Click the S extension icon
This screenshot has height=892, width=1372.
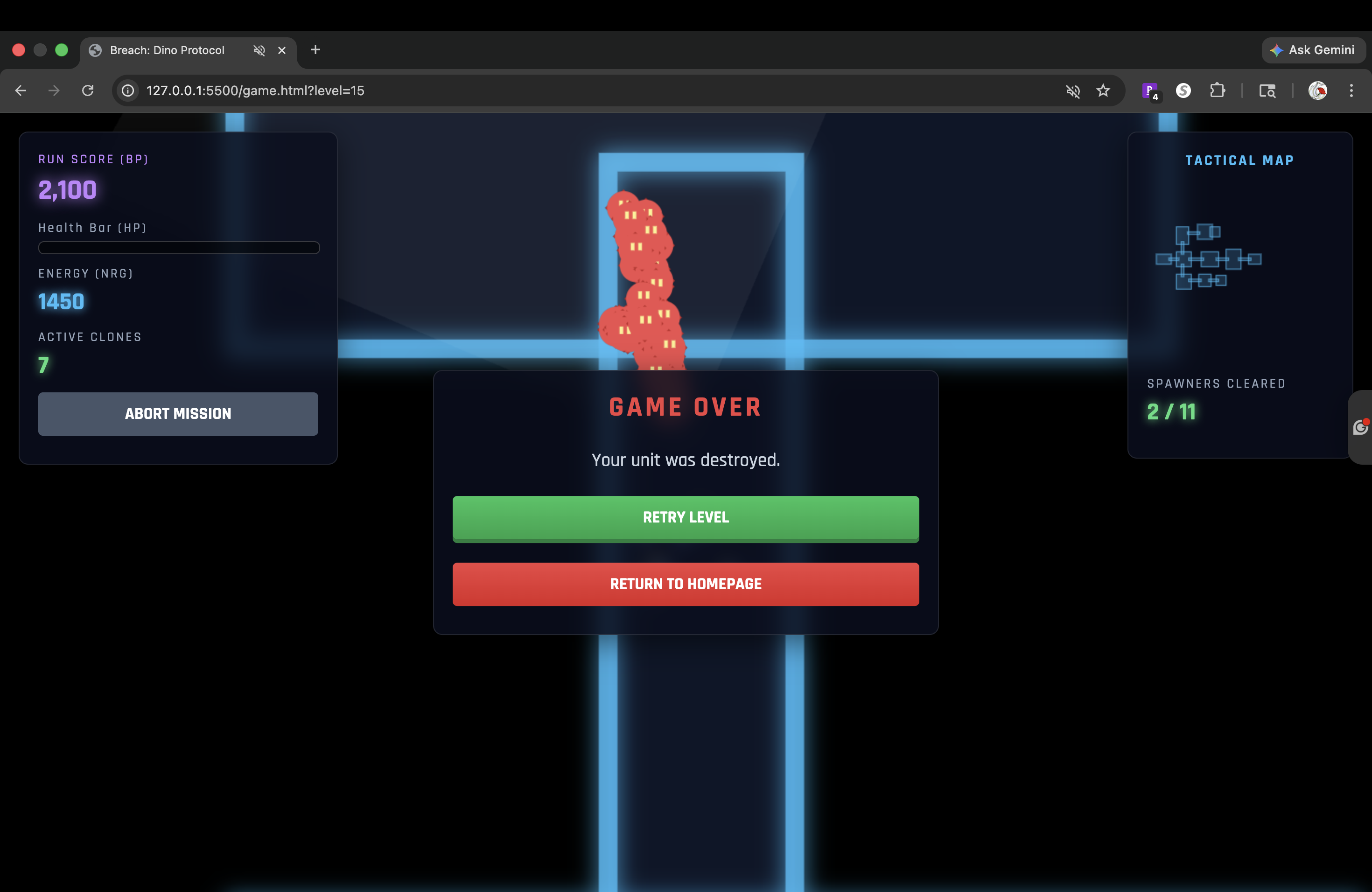1183,91
